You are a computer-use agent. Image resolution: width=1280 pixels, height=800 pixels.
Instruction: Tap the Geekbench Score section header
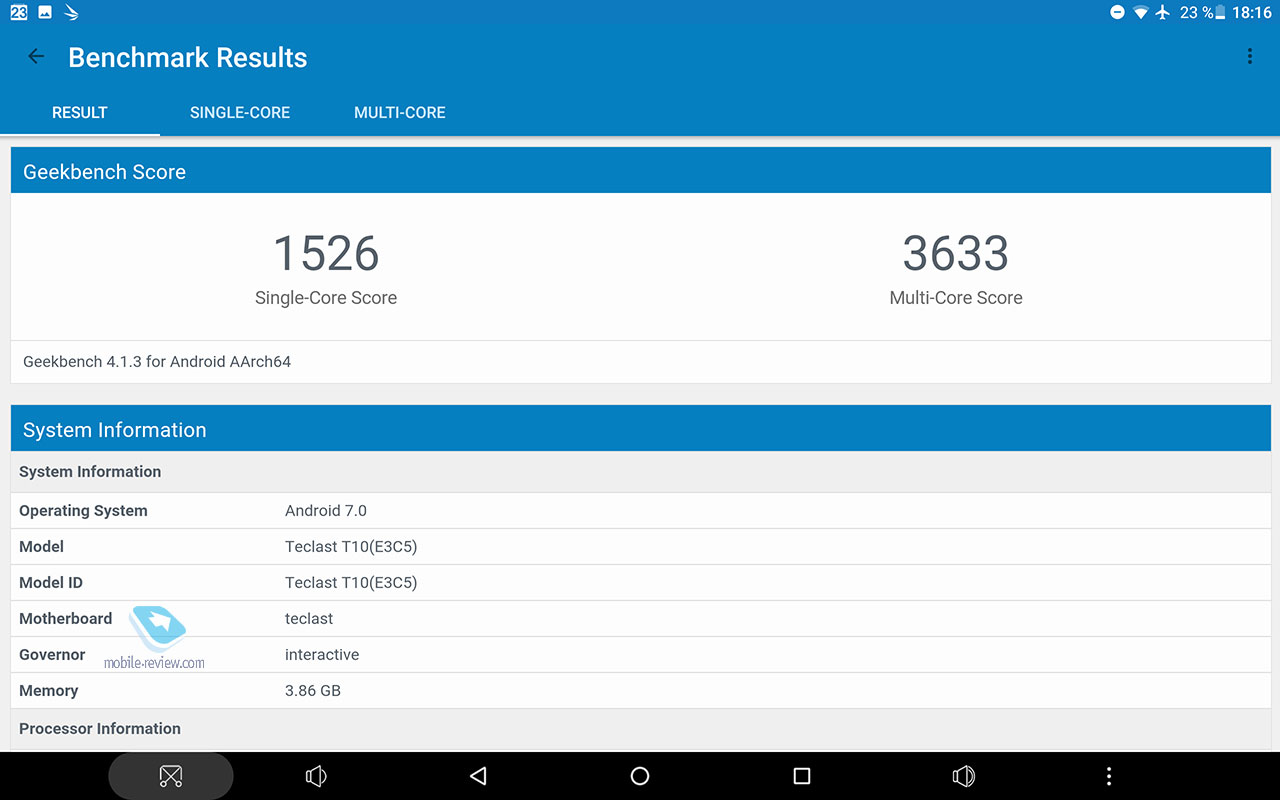640,171
